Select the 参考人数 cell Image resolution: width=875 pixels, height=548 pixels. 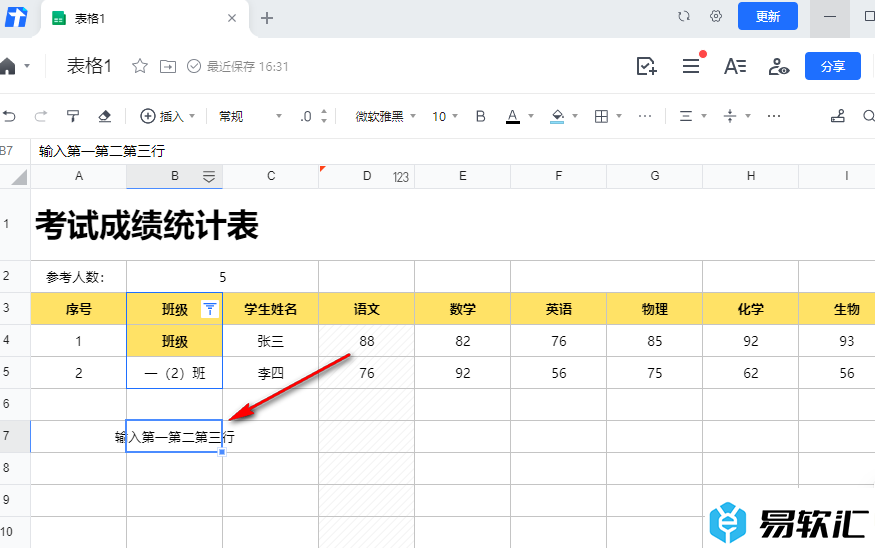click(79, 277)
